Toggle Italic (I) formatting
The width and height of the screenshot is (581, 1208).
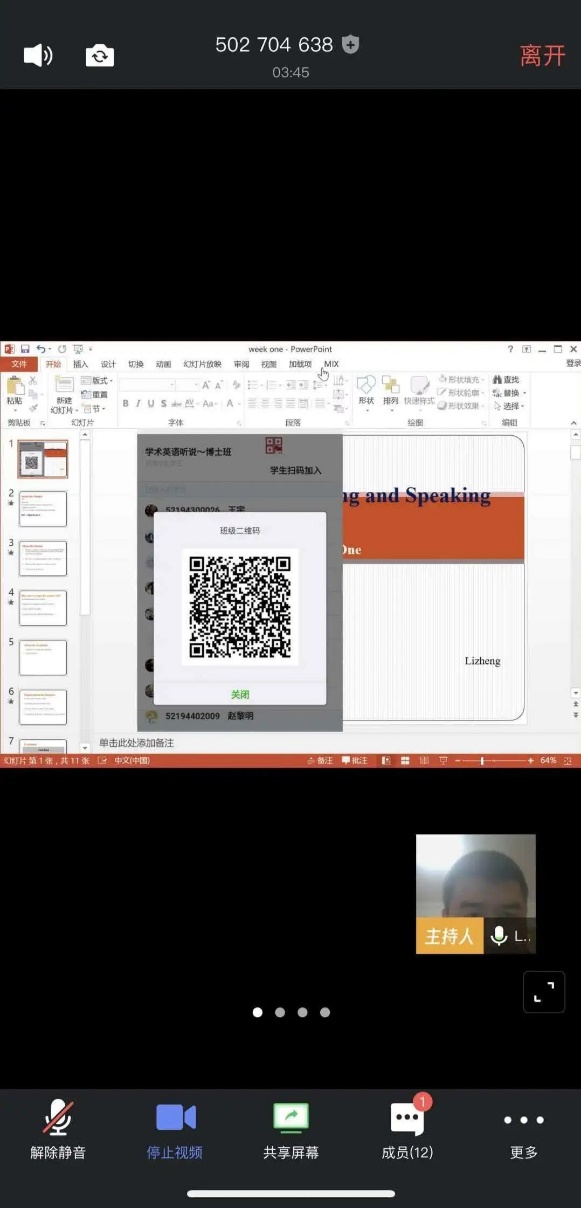(x=138, y=404)
